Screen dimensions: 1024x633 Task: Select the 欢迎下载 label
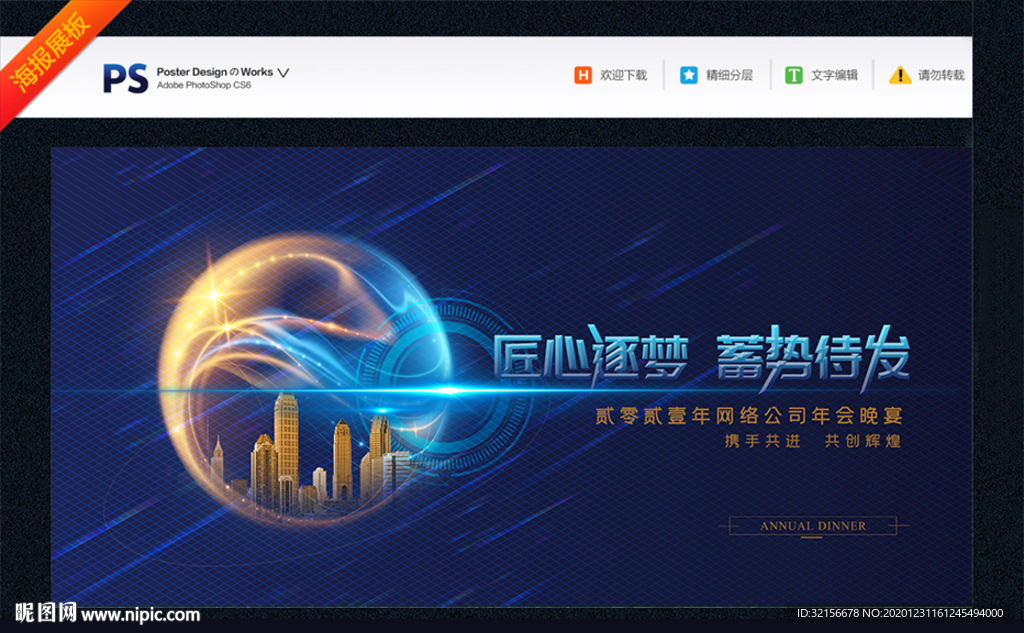623,75
